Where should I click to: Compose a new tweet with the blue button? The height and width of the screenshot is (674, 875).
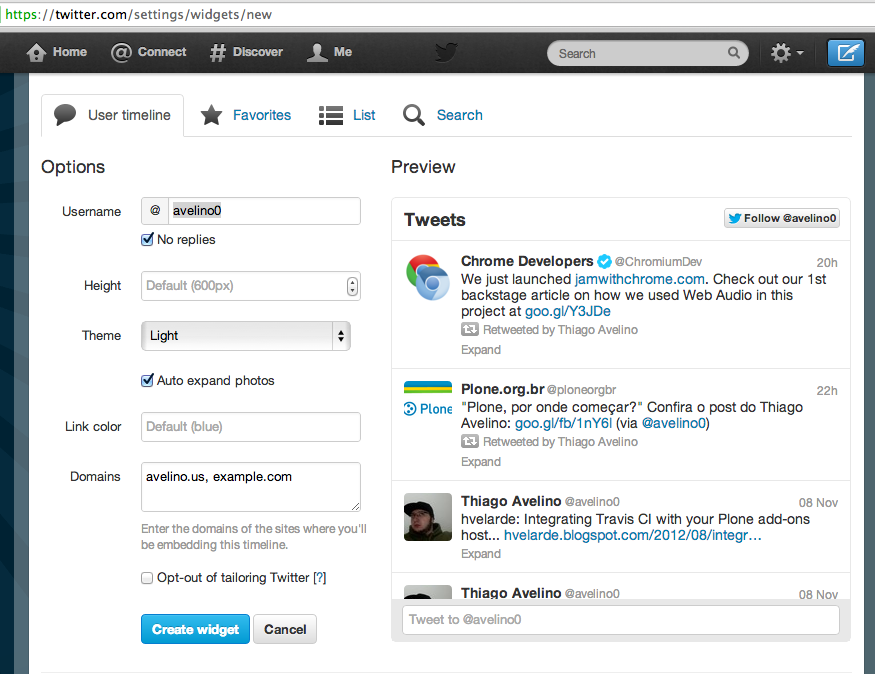(845, 53)
